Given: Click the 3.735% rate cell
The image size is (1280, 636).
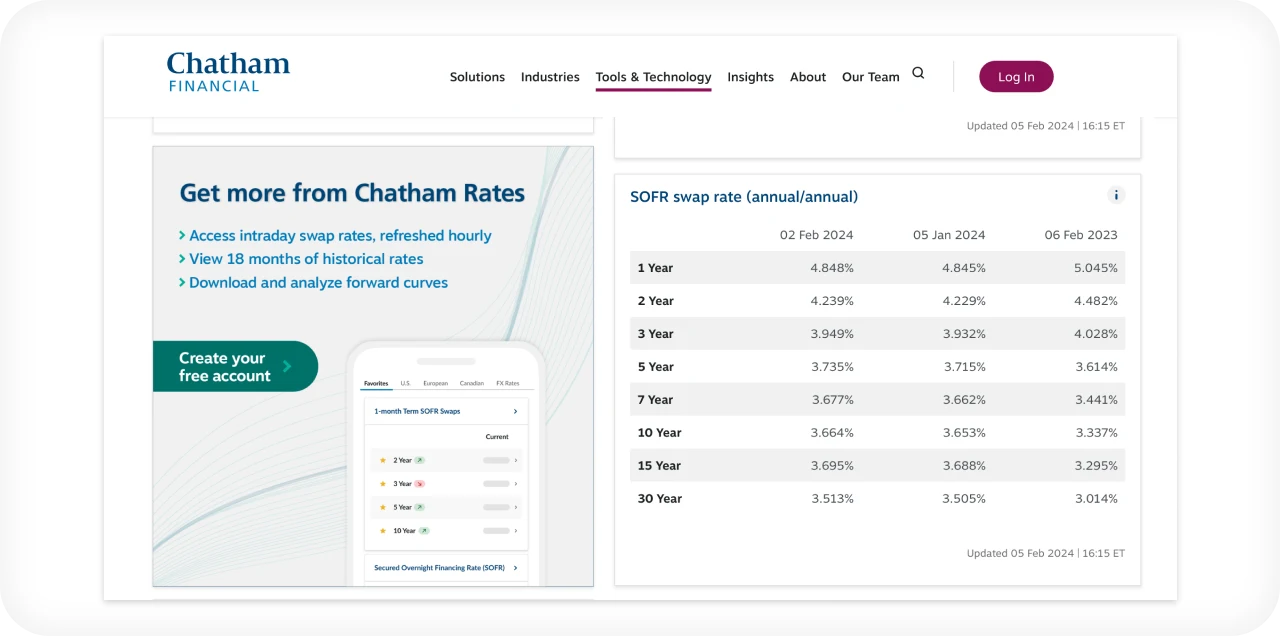Looking at the screenshot, I should tap(832, 367).
